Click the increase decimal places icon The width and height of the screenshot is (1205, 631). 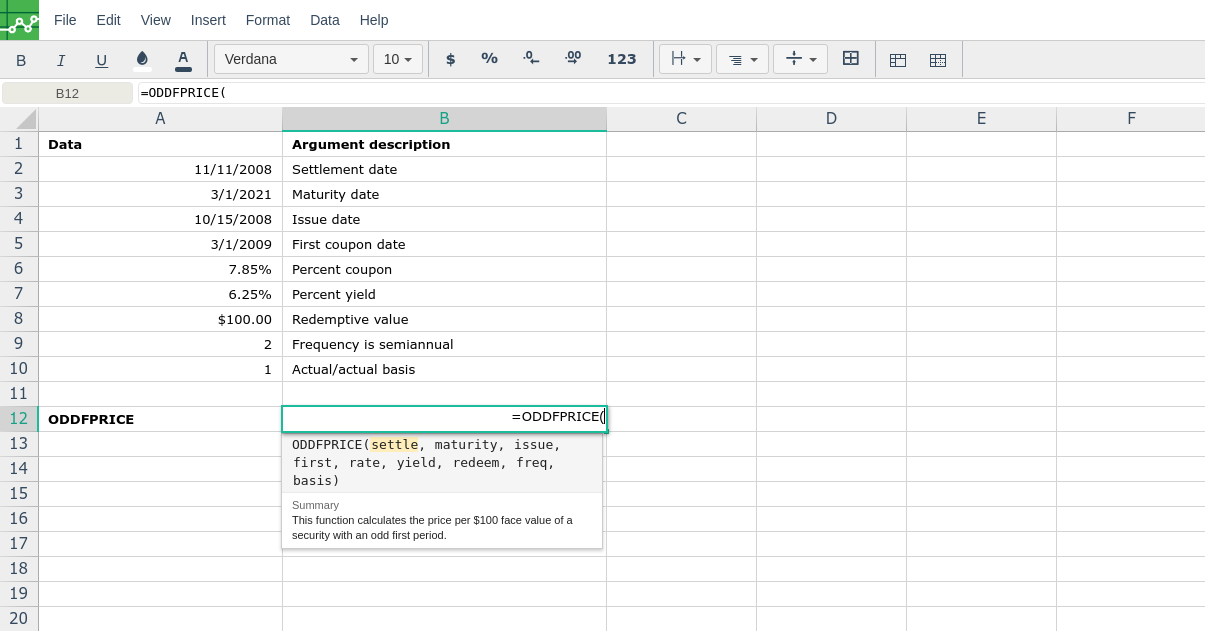[572, 59]
